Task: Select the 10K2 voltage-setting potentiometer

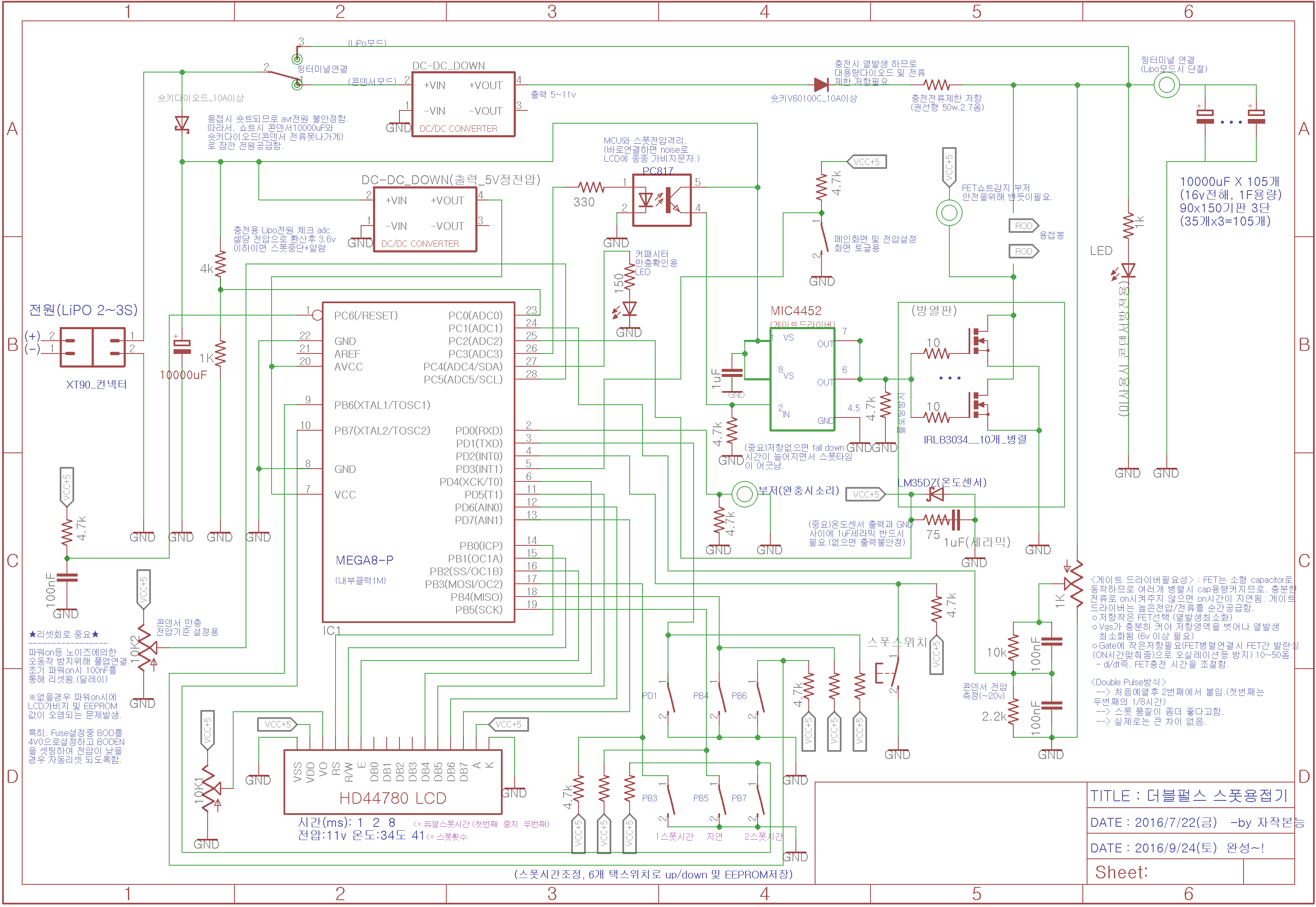Action: coord(147,648)
